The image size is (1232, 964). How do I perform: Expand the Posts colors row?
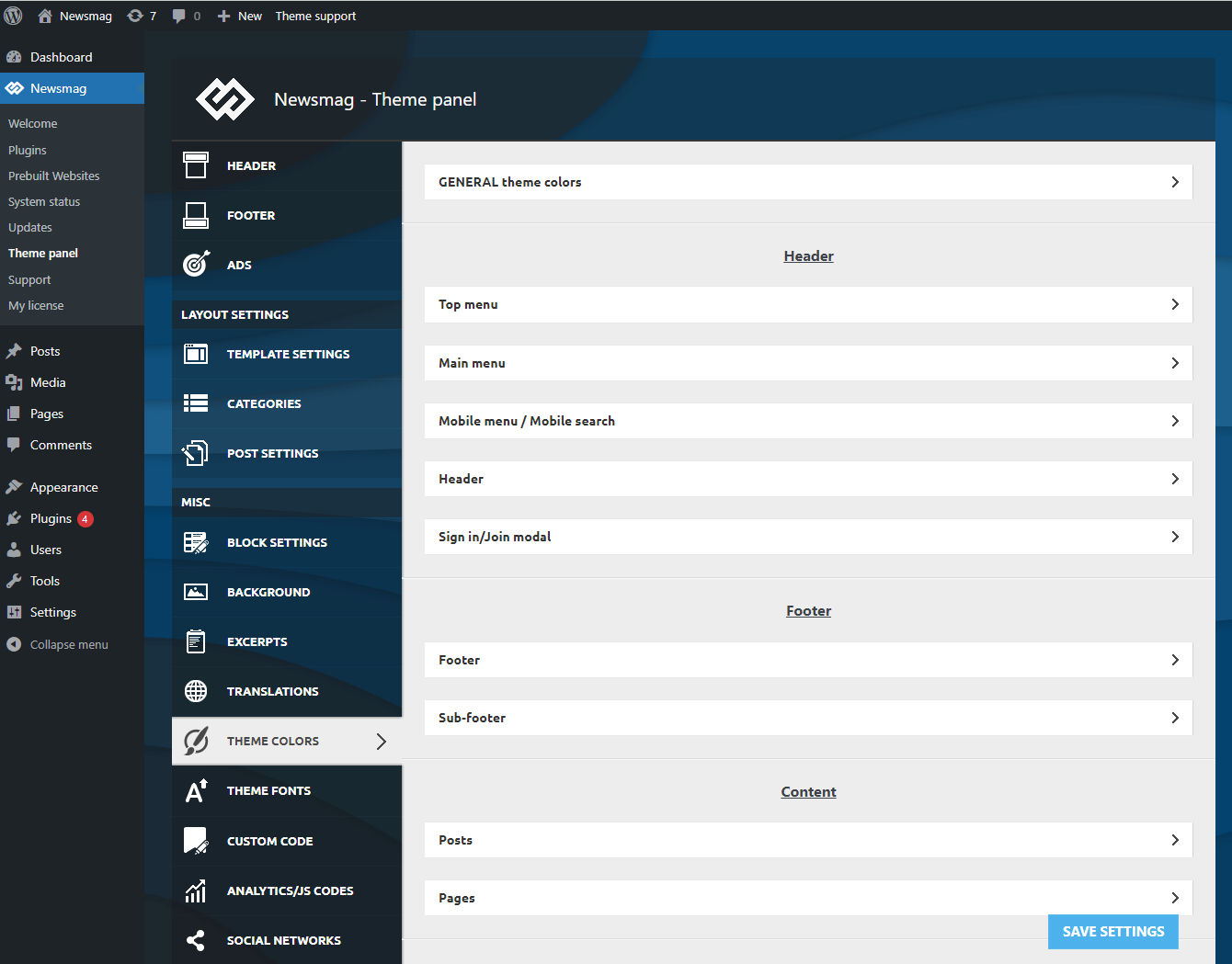point(808,840)
